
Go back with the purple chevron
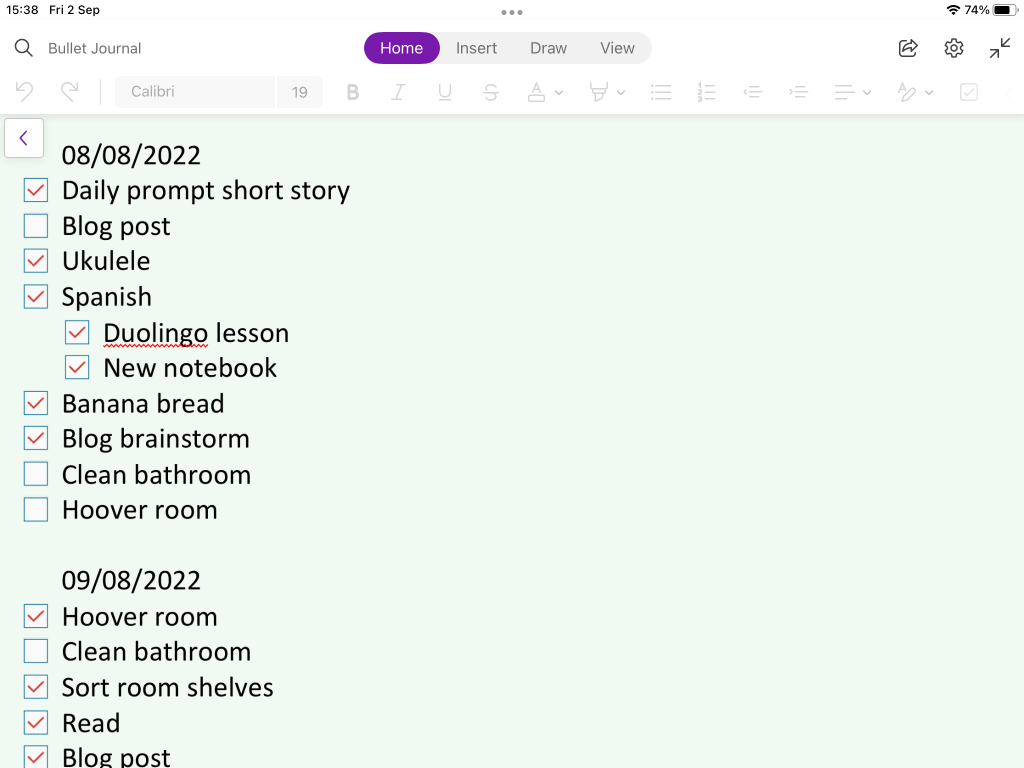click(24, 138)
